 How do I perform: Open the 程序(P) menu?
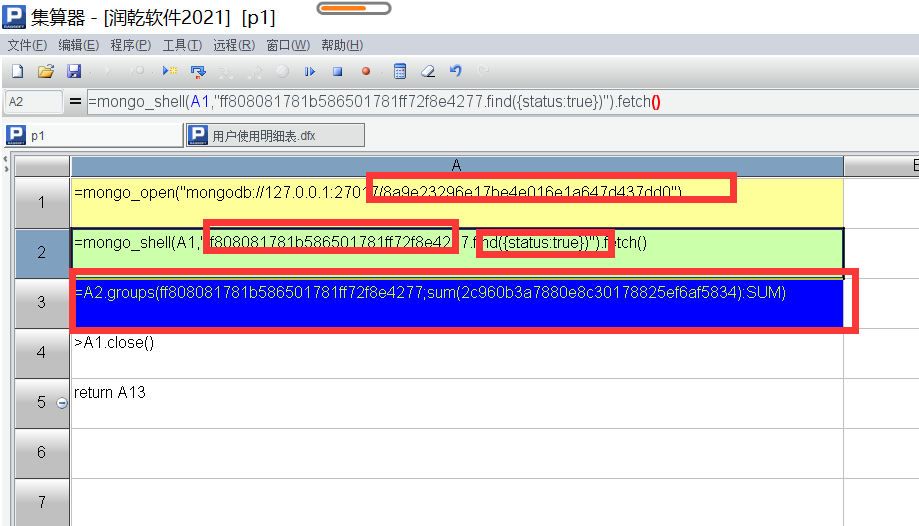point(130,45)
